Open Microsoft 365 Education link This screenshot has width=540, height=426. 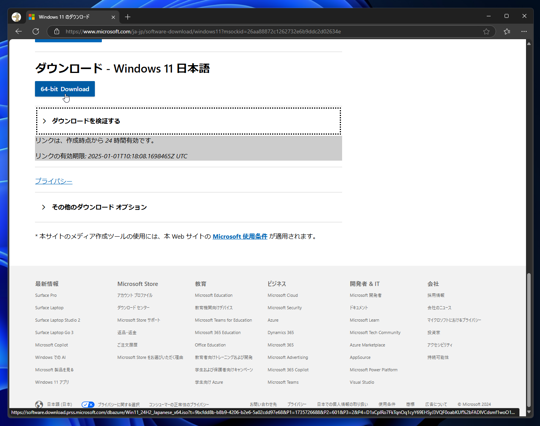pyautogui.click(x=218, y=332)
